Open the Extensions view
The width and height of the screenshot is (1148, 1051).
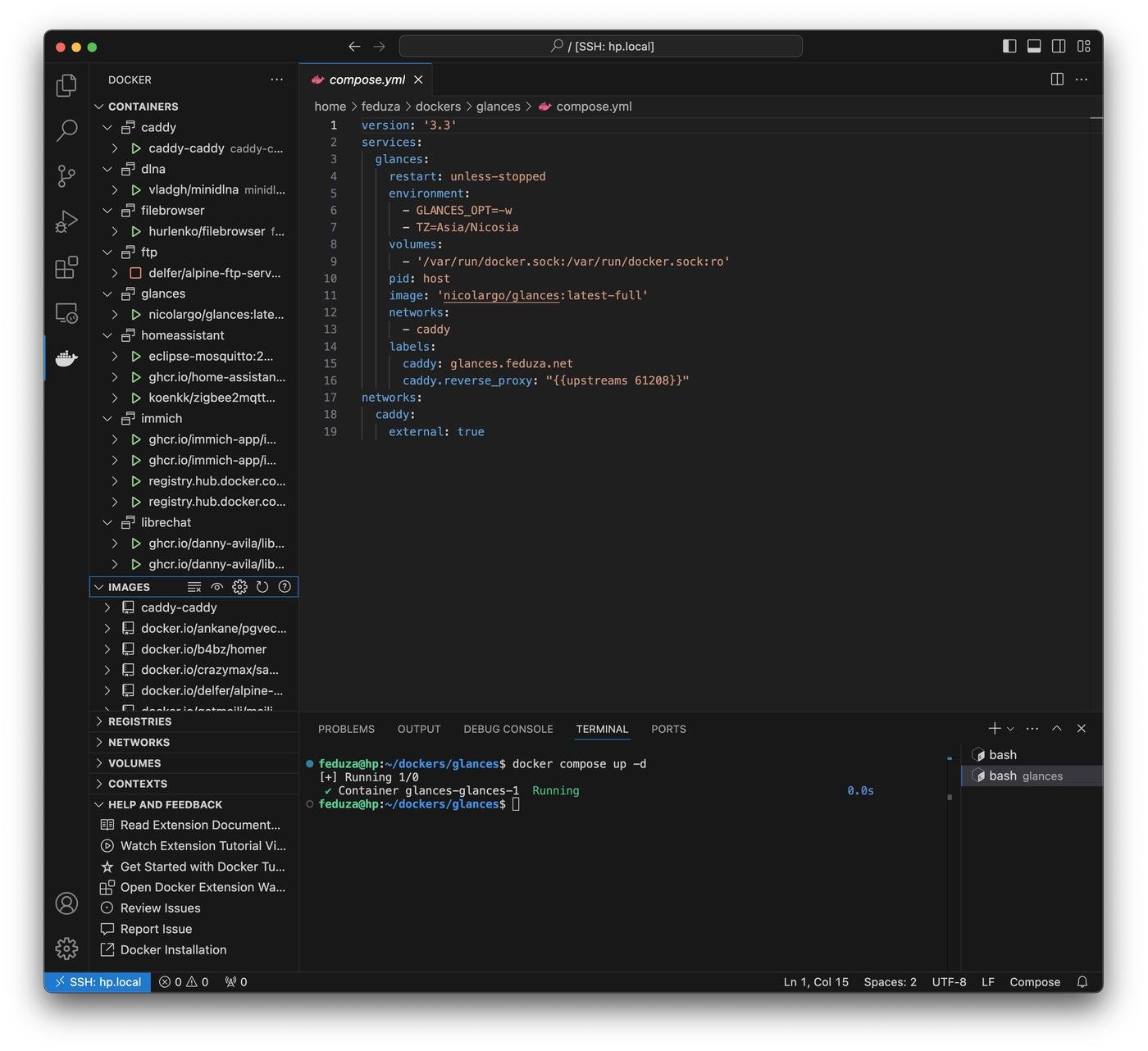pyautogui.click(x=66, y=267)
